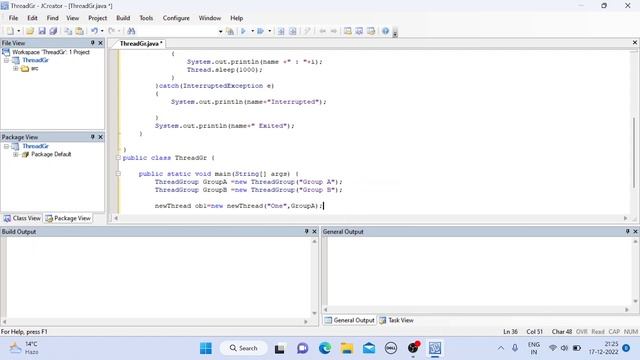Pin the General Output panel
This screenshot has height=360, width=640.
[627, 231]
